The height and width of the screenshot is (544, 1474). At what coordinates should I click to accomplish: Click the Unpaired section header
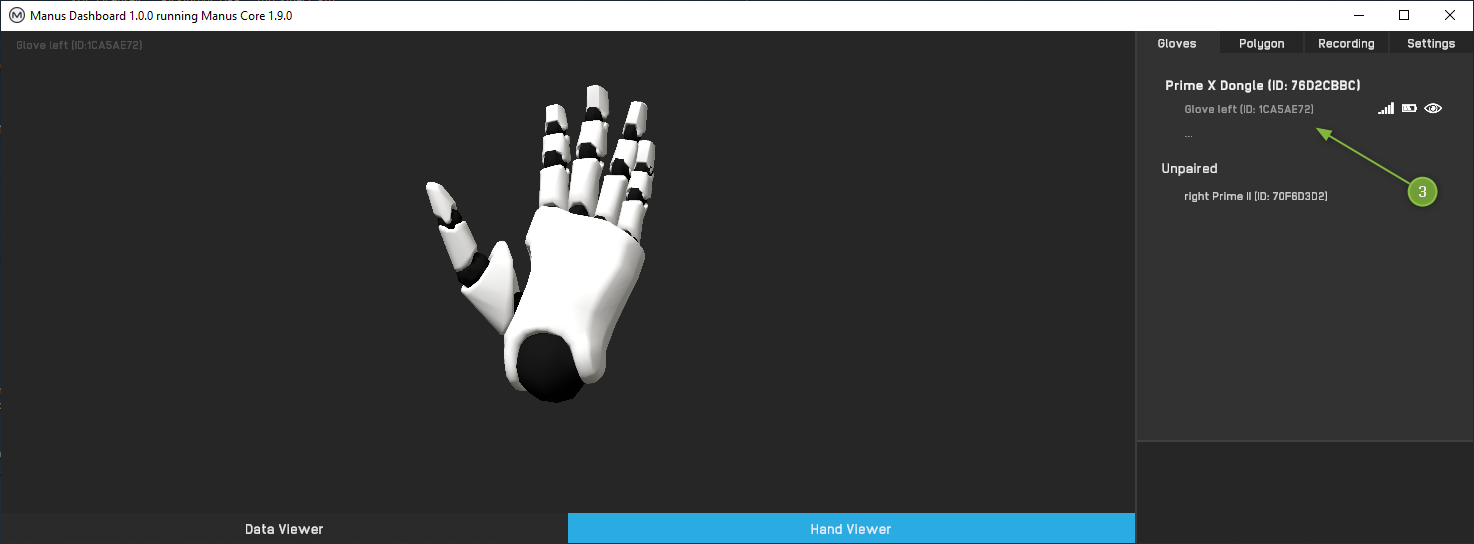[1189, 169]
